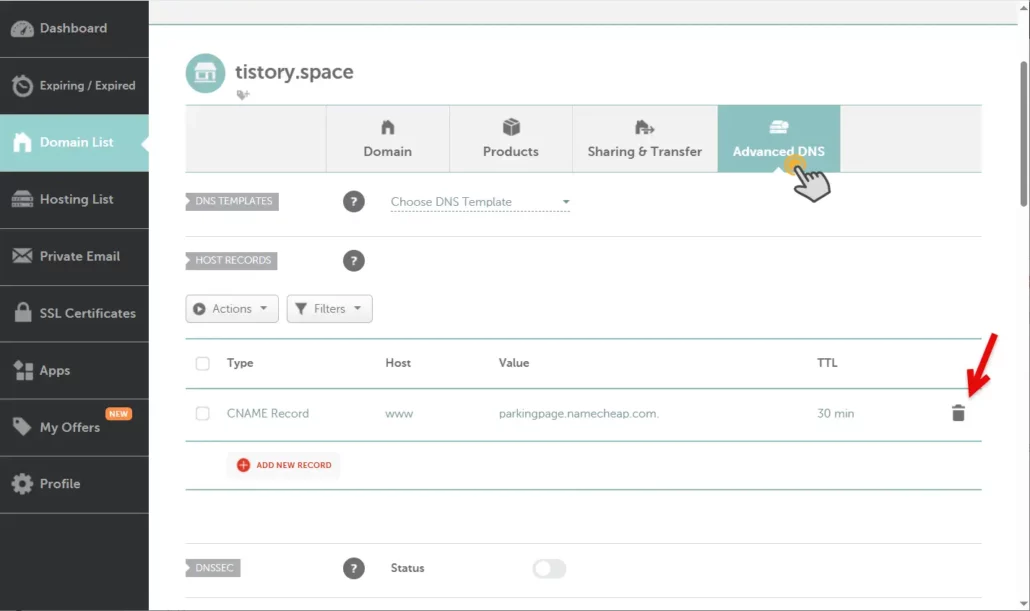1030x611 pixels.
Task: Switch to the Advanced DNS tab
Action: click(x=778, y=139)
